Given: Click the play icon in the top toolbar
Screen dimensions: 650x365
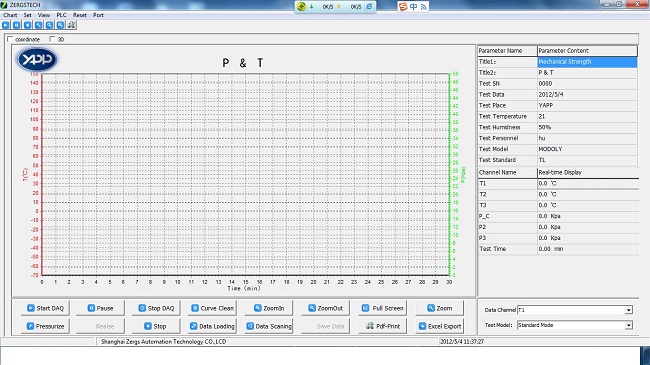Looking at the screenshot, I should click(5, 25).
